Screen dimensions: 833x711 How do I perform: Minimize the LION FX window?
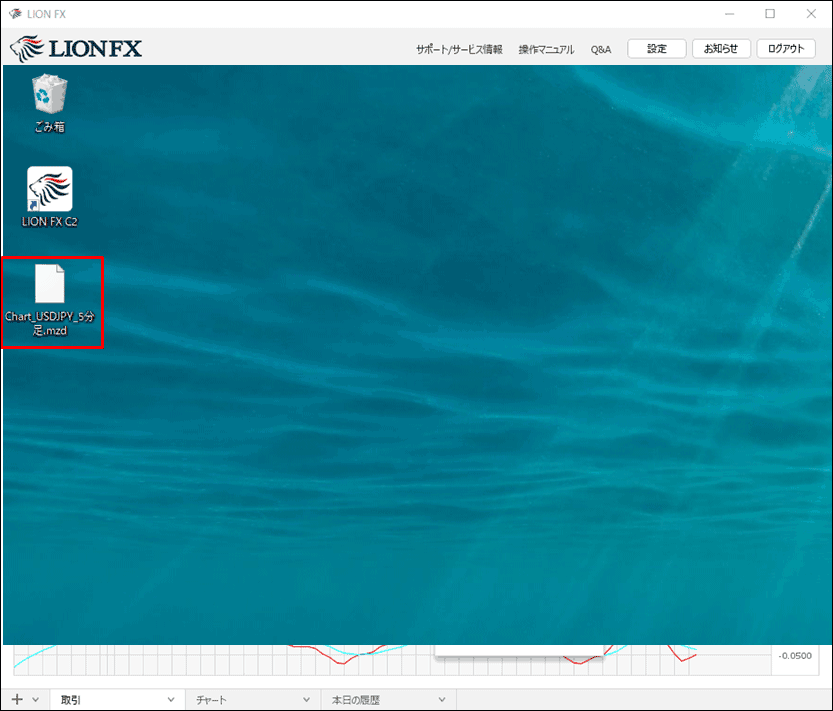tap(729, 14)
